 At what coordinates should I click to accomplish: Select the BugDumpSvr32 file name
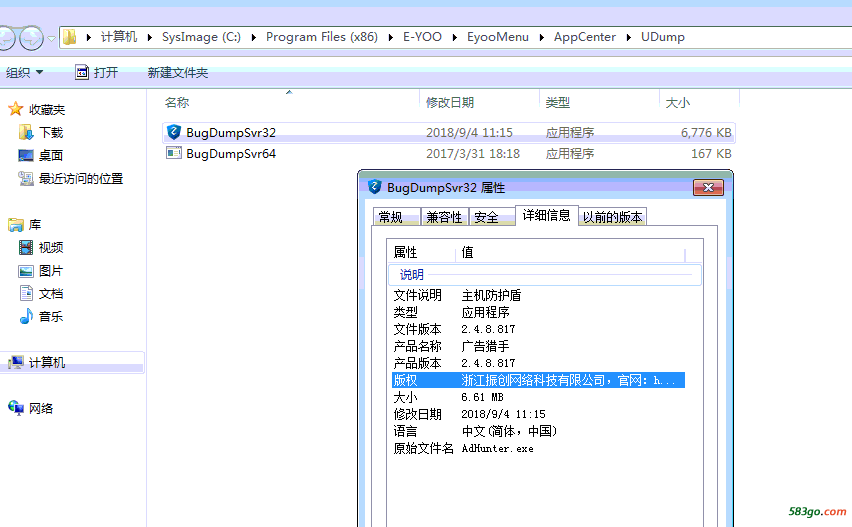(231, 133)
